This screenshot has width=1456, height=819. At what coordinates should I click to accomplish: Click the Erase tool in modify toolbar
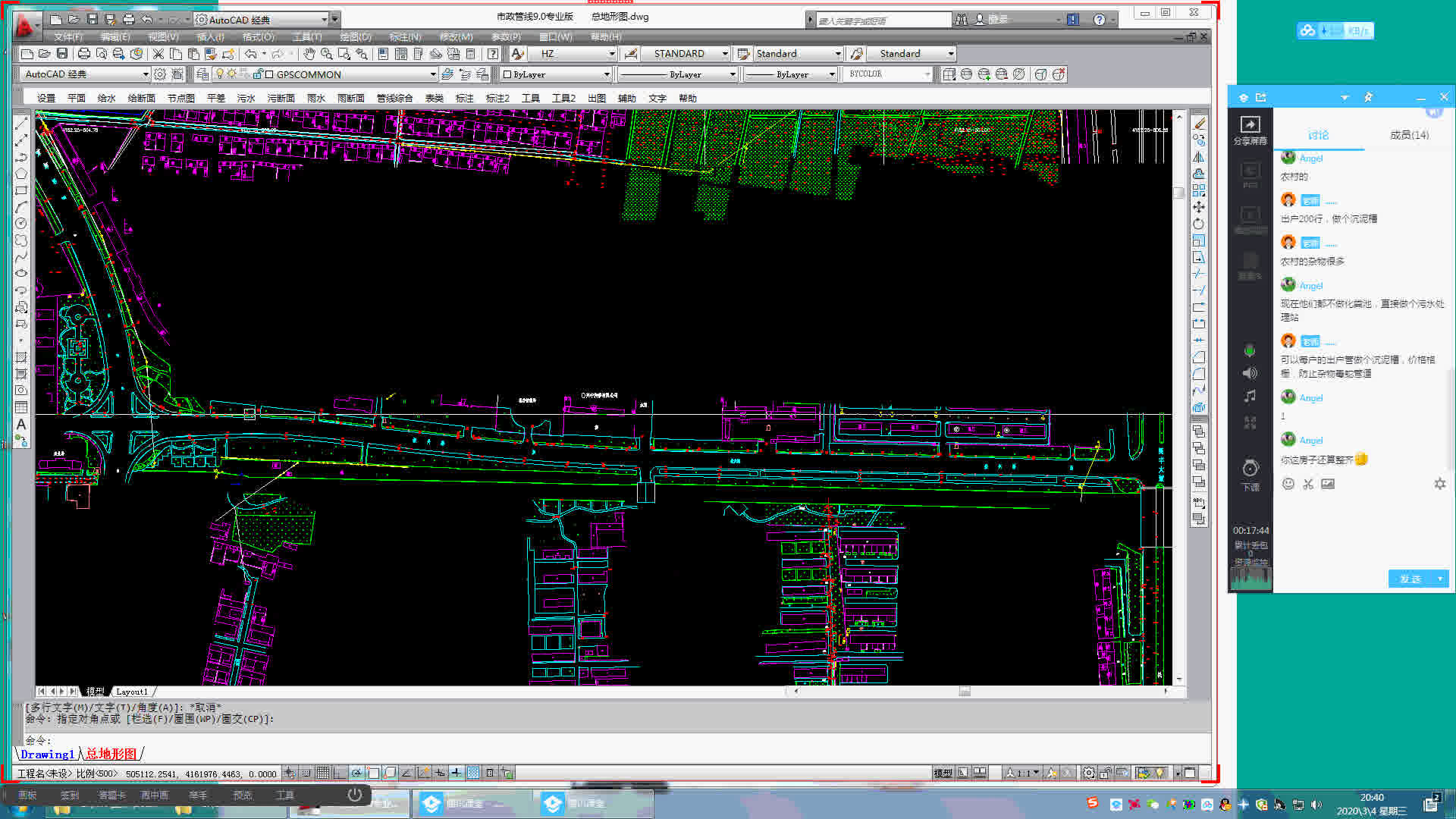(1199, 124)
